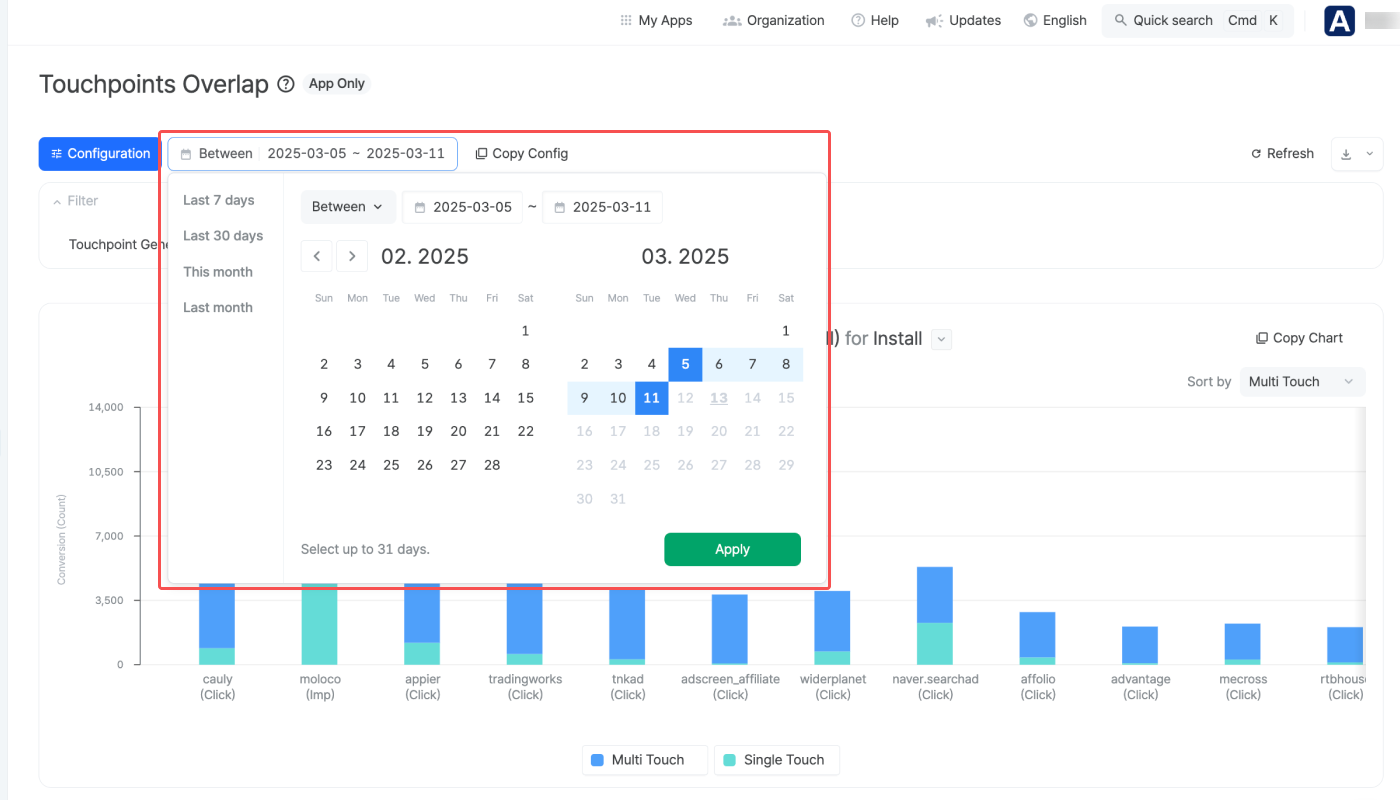
Task: Click the naver.searchad Multi Touch blue bar
Action: (935, 595)
